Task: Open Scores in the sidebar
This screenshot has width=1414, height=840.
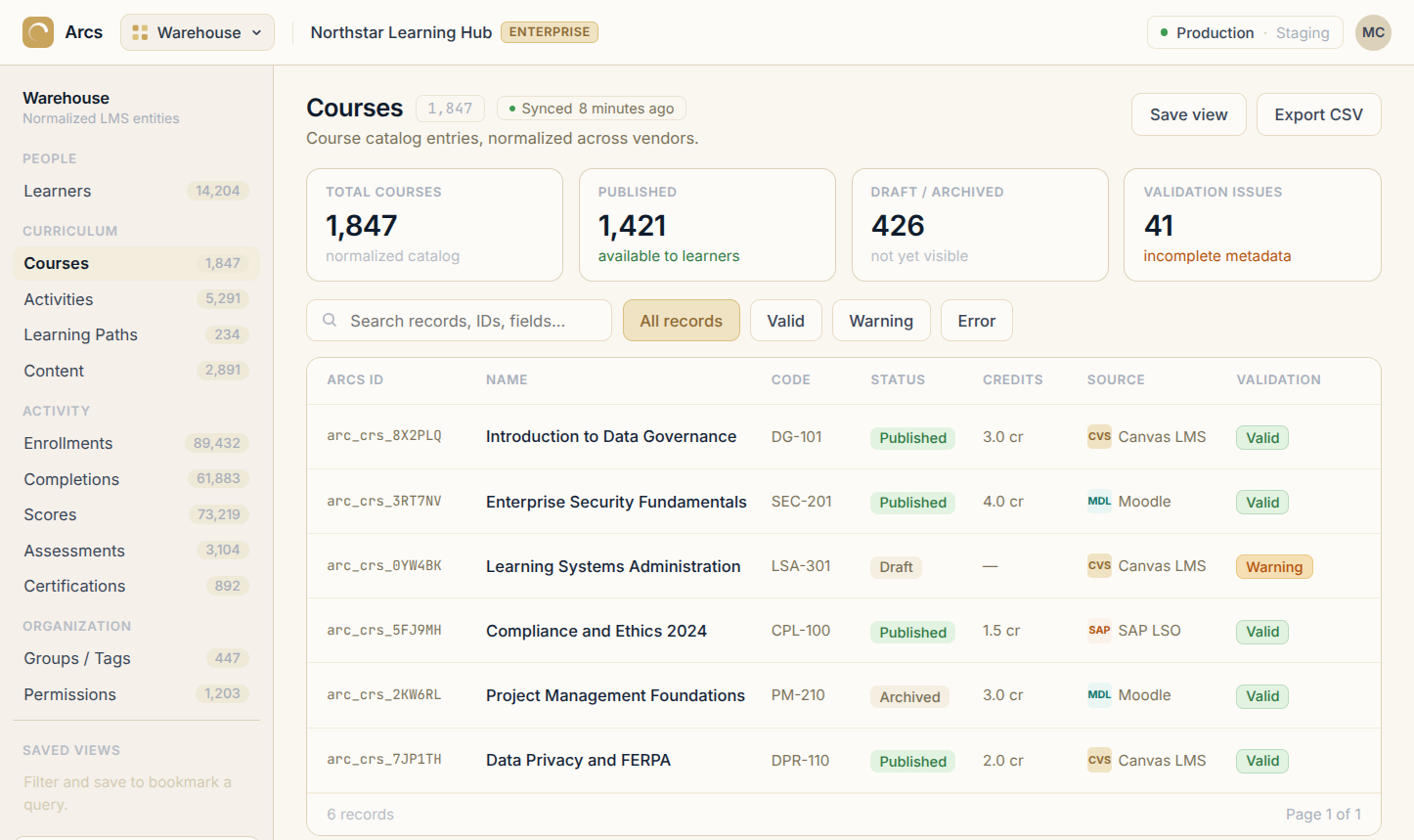Action: pos(136,514)
